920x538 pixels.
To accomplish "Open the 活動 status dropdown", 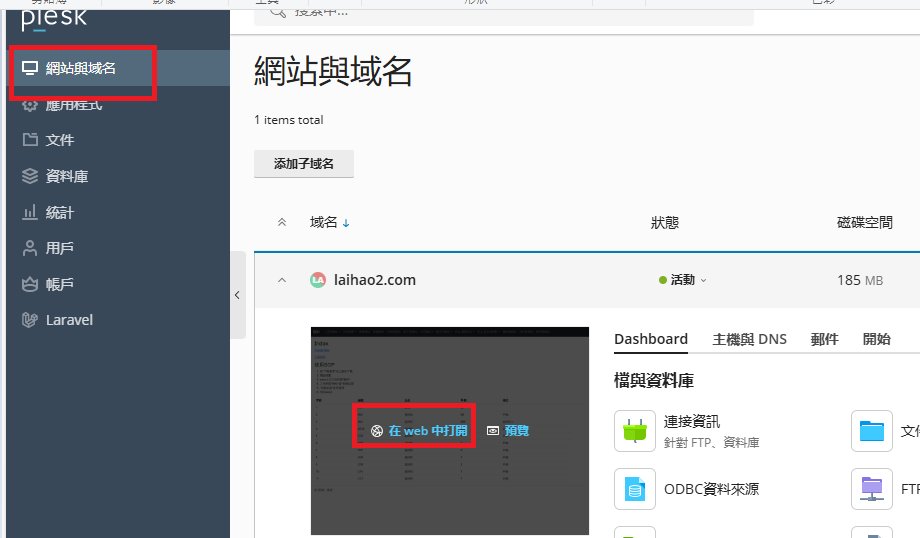I will (x=683, y=280).
